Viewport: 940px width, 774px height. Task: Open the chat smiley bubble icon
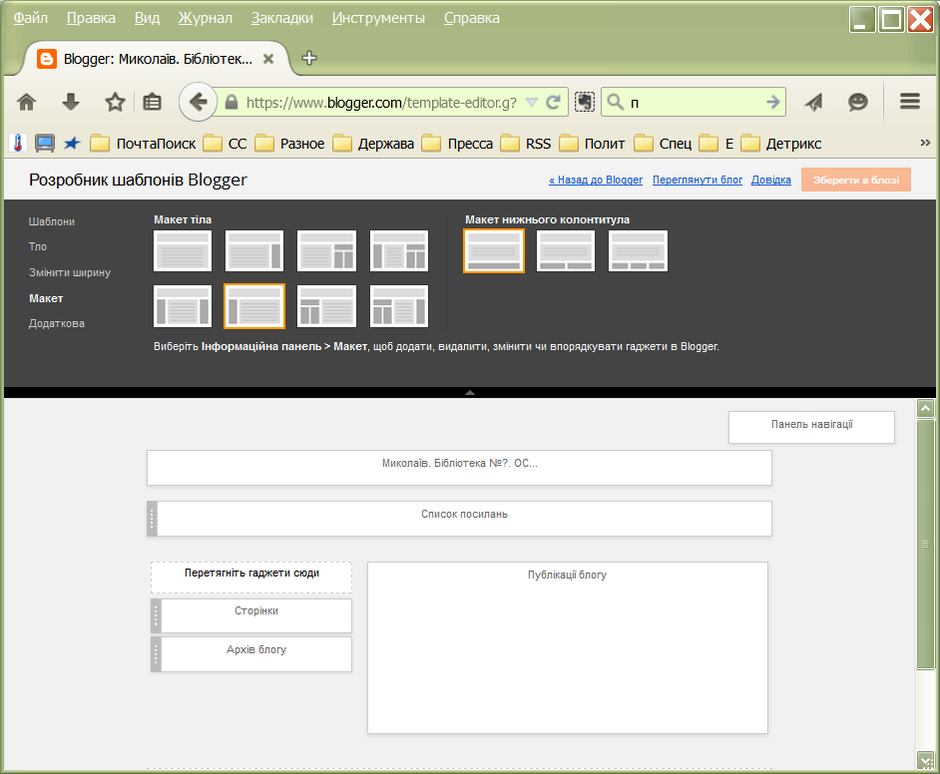(858, 102)
